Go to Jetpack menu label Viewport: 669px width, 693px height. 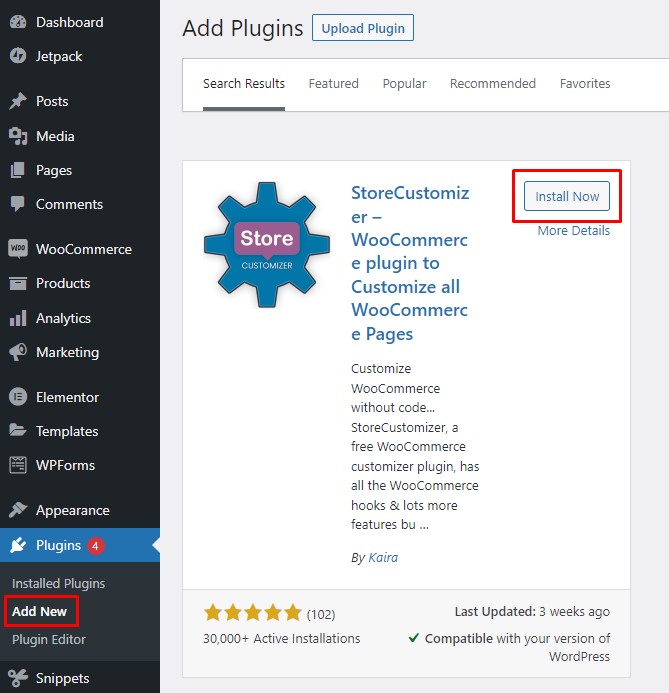point(59,57)
